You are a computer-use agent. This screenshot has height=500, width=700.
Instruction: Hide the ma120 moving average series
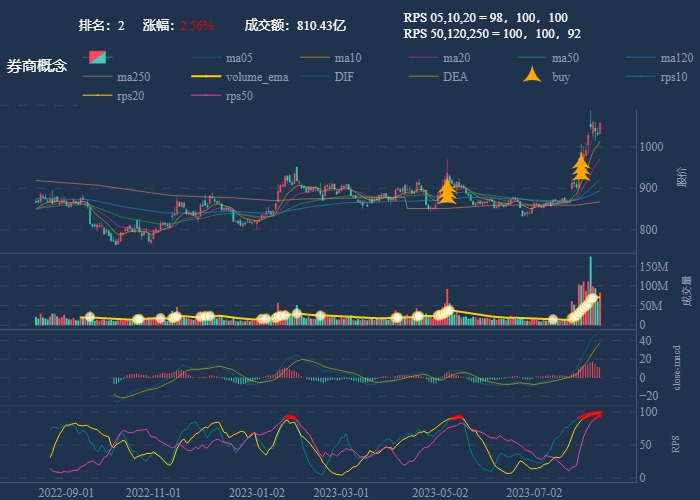[x=676, y=58]
